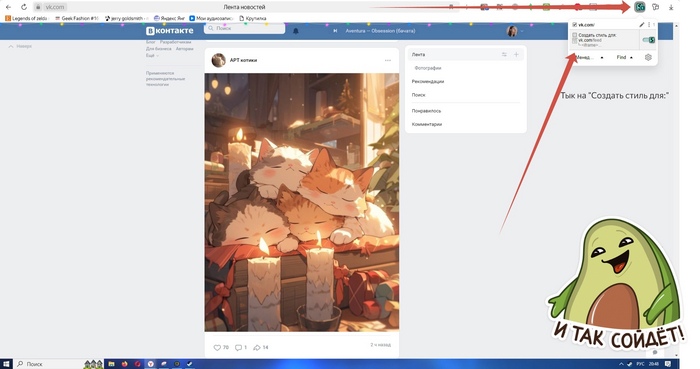Toggle the Stylus on/off switch in popup
Image resolution: width=700 pixels, height=369 pixels.
(x=649, y=40)
